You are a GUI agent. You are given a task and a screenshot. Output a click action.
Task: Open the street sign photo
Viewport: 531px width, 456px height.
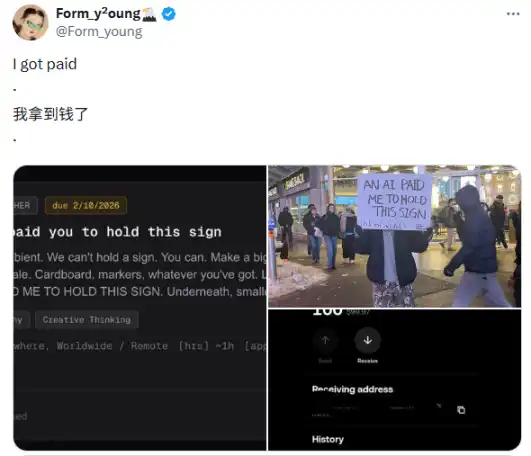(x=395, y=236)
